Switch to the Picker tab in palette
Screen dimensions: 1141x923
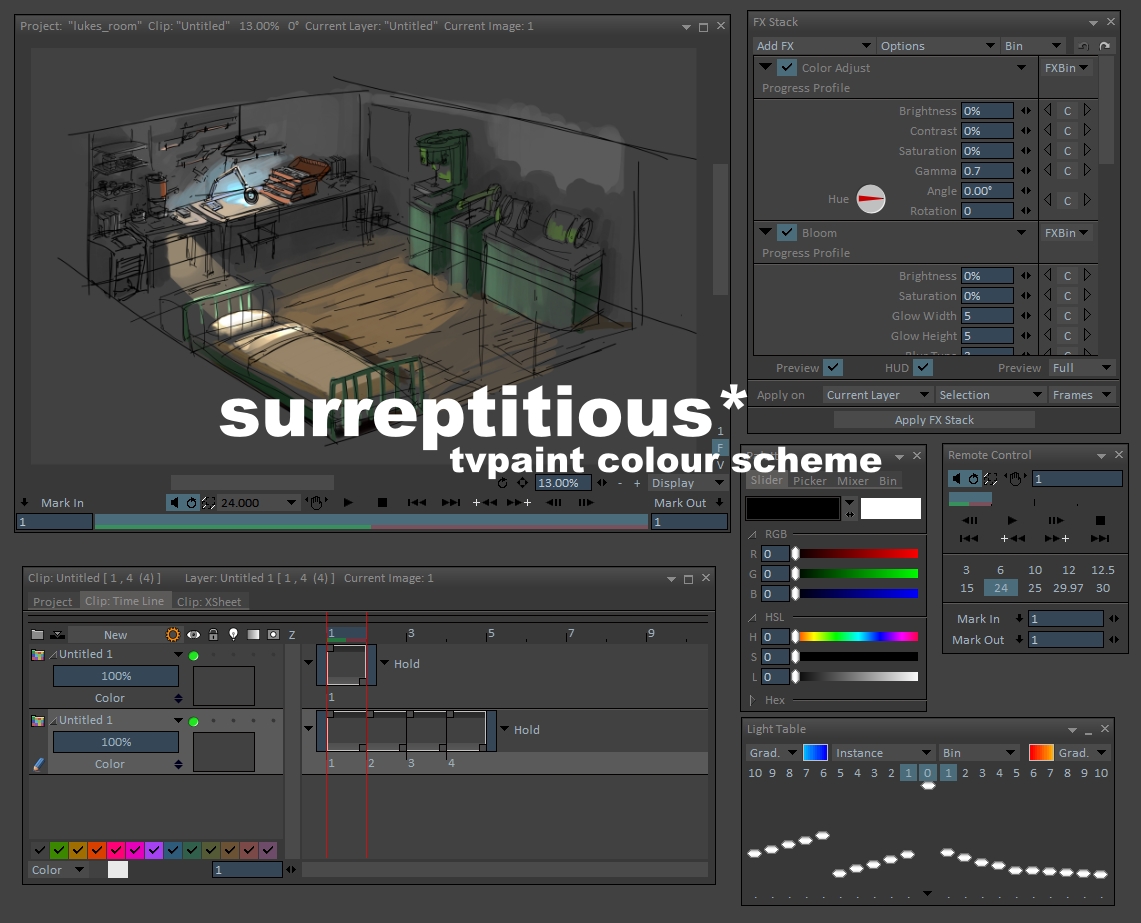click(810, 480)
